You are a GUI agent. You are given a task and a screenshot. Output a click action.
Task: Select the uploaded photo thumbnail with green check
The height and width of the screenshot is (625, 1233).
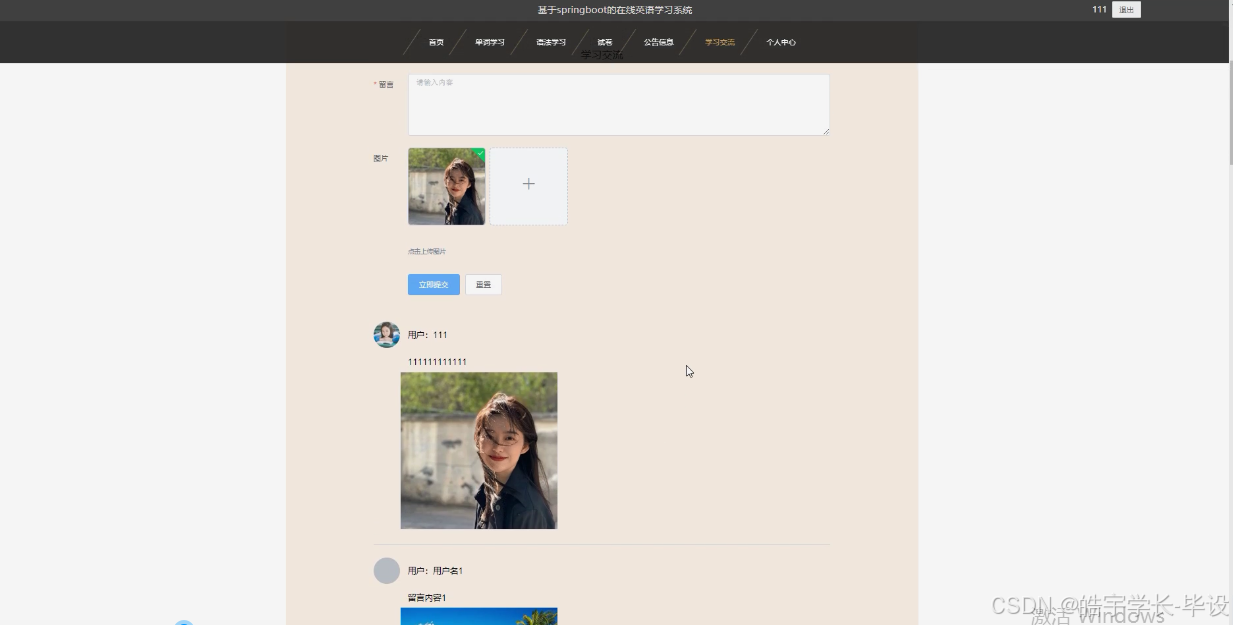(x=447, y=186)
